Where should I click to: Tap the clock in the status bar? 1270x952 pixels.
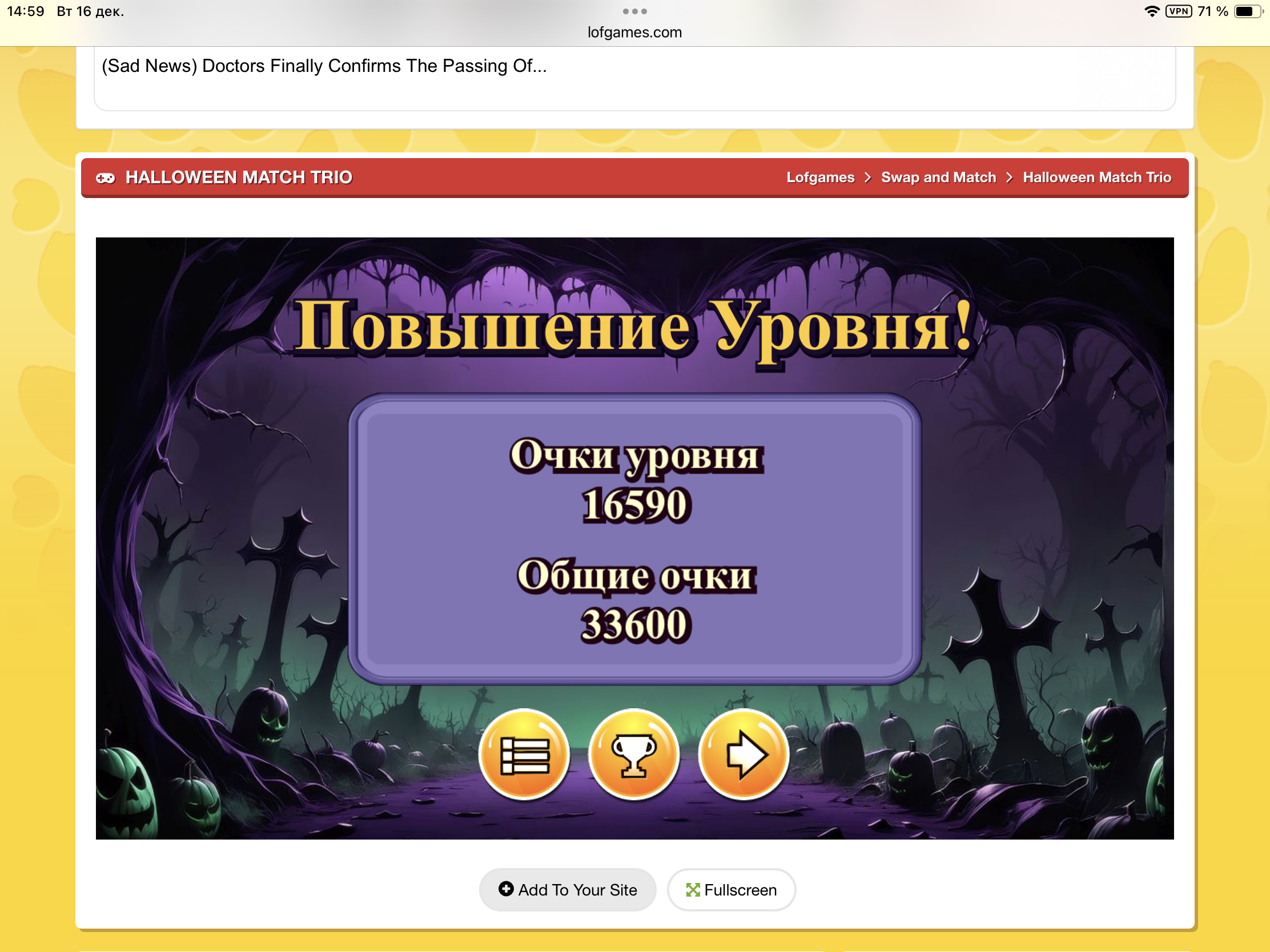pyautogui.click(x=25, y=11)
